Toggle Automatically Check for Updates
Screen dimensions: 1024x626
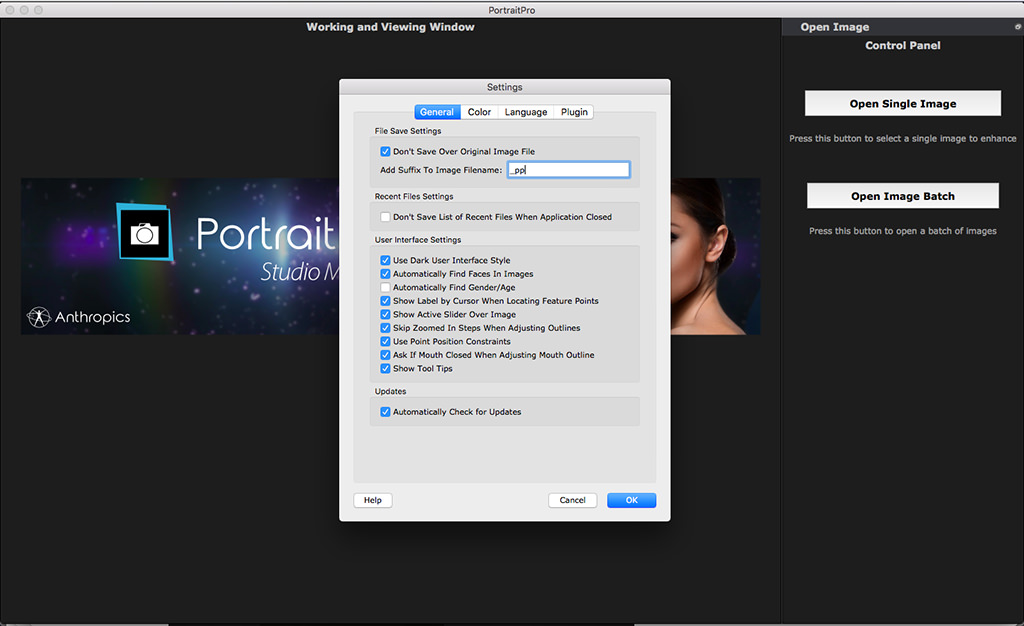coord(385,412)
